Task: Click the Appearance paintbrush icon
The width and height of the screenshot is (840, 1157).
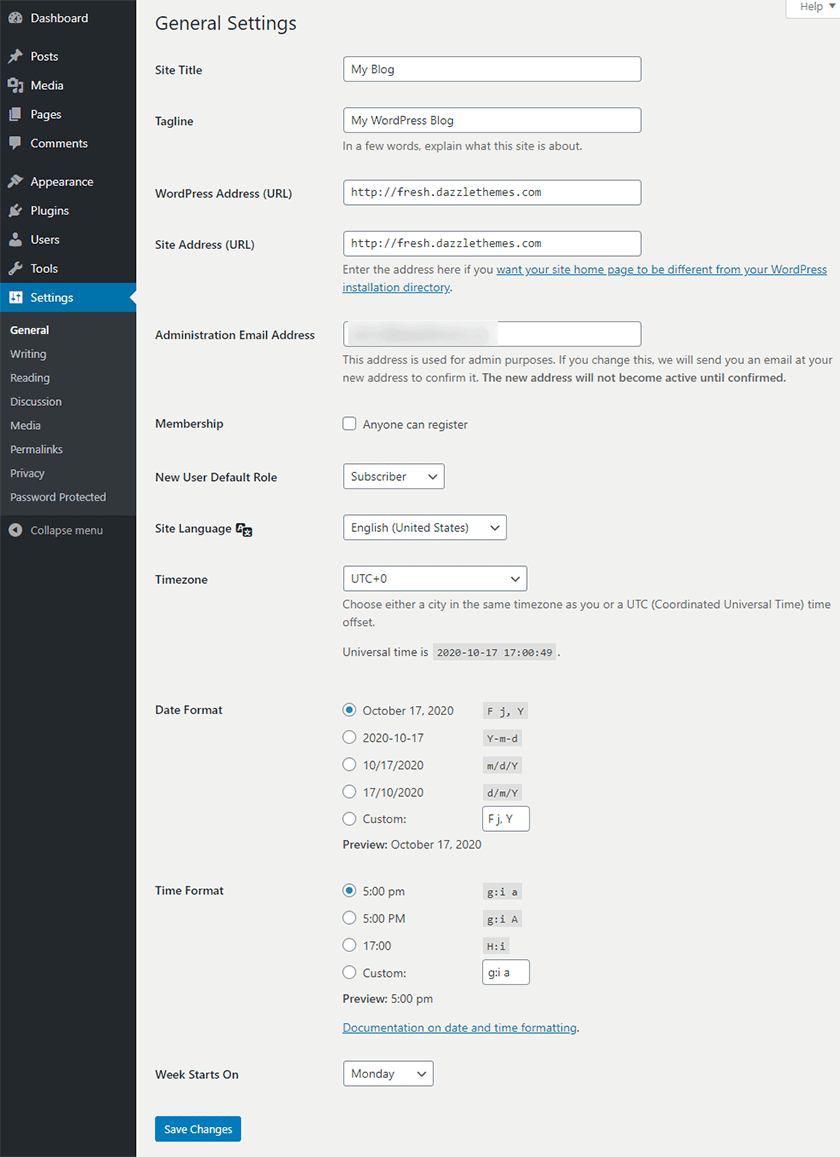Action: pyautogui.click(x=16, y=182)
